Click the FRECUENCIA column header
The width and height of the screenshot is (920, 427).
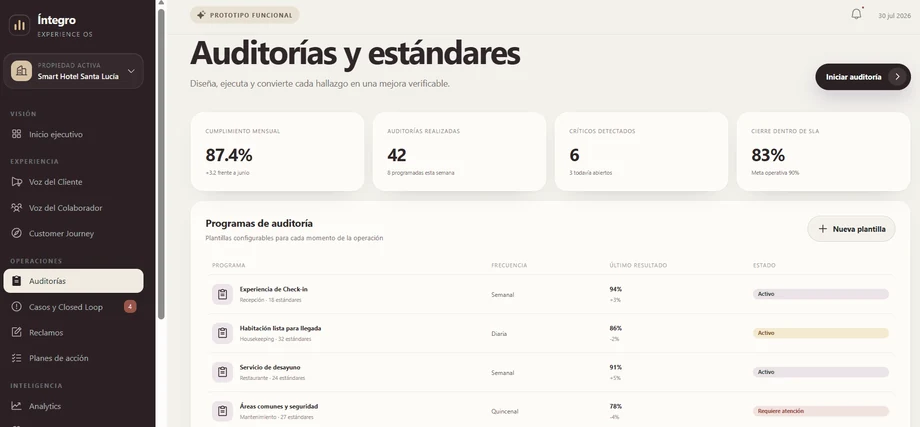[509, 266]
